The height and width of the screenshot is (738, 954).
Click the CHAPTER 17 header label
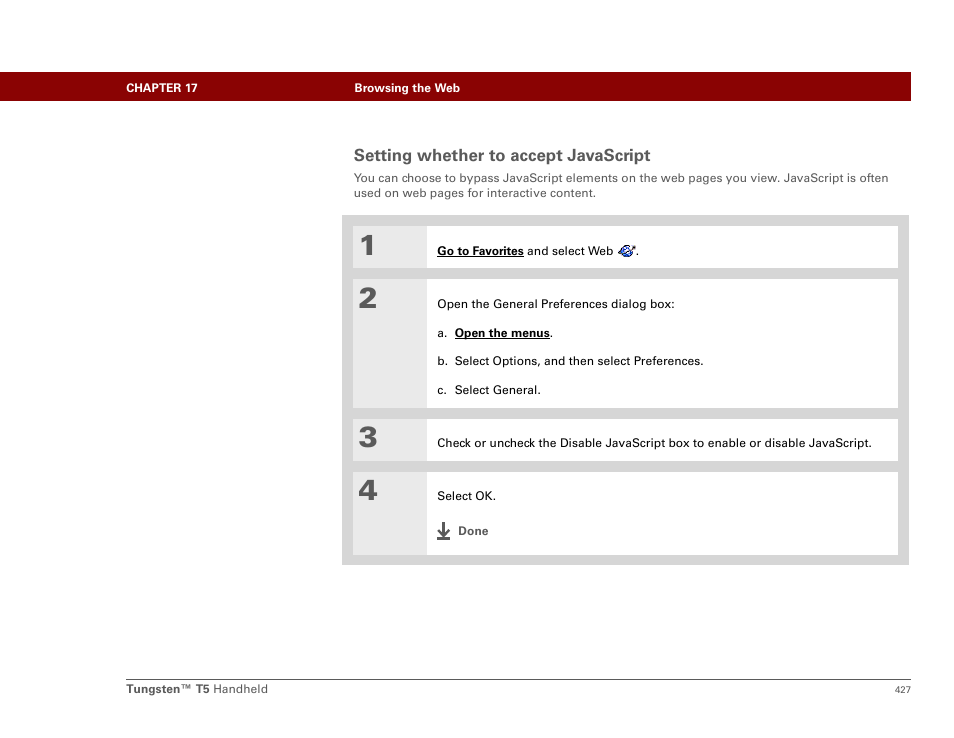162,88
